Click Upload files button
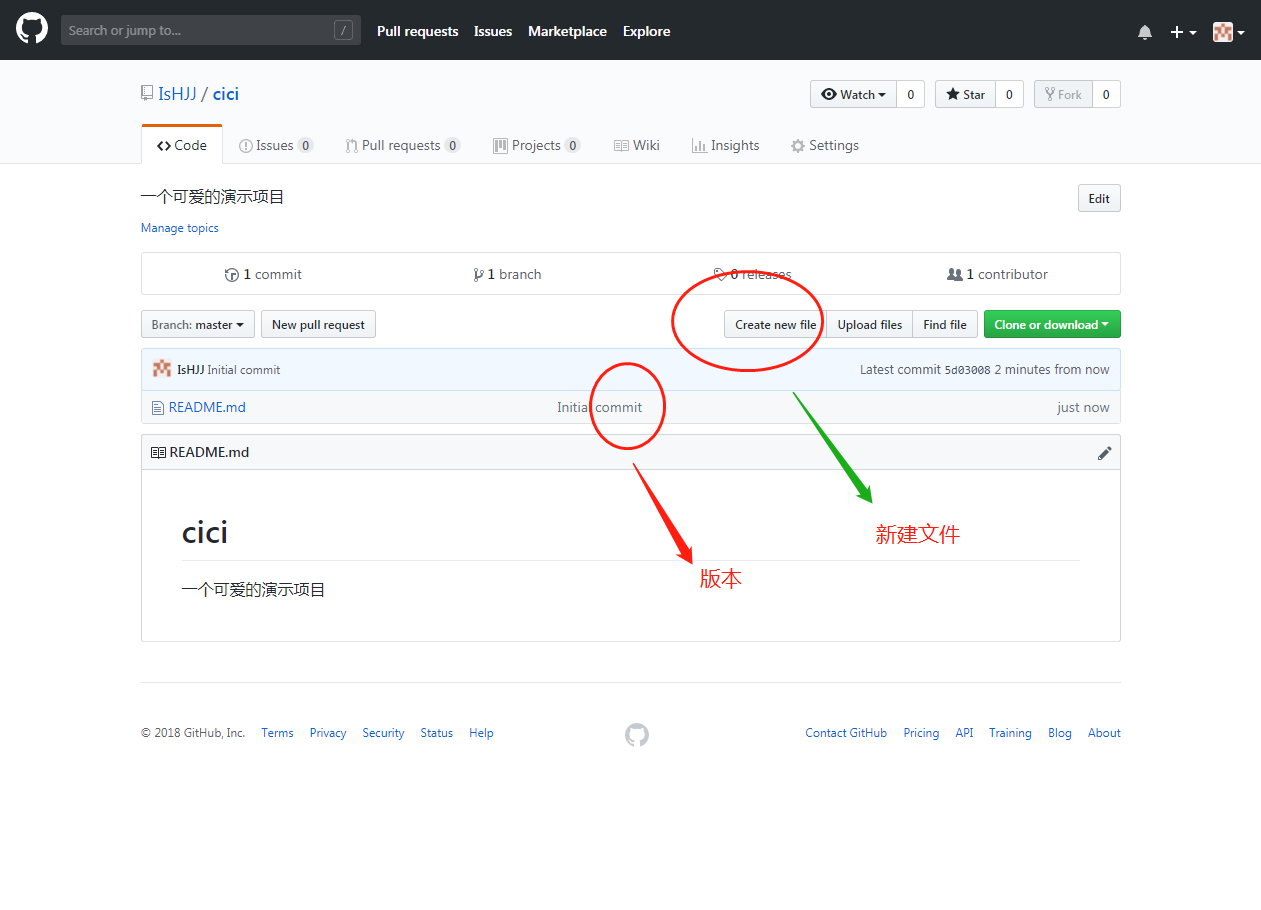Image resolution: width=1261 pixels, height=910 pixels. (869, 324)
